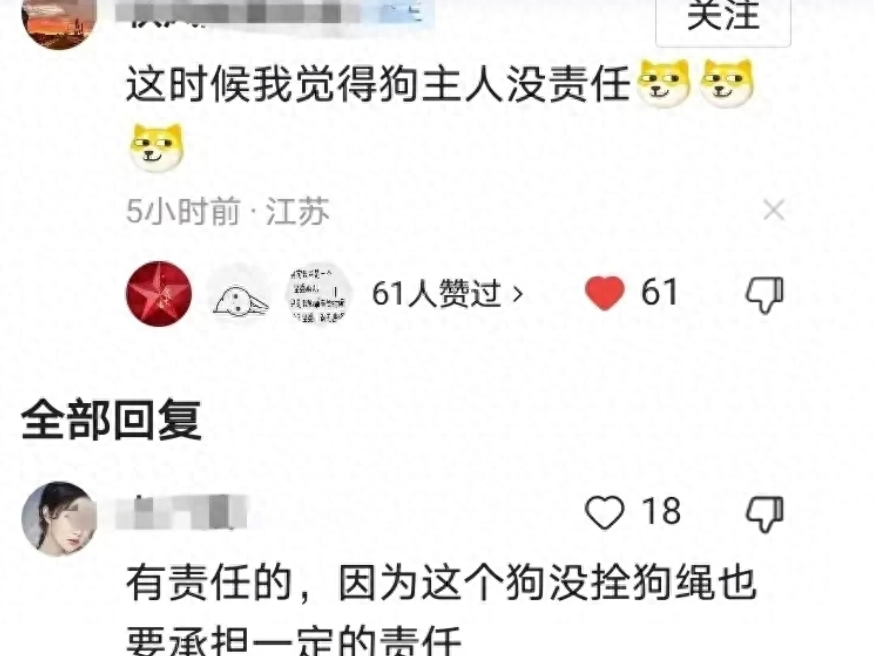
Task: Unlike the comment with red heart
Action: [605, 293]
